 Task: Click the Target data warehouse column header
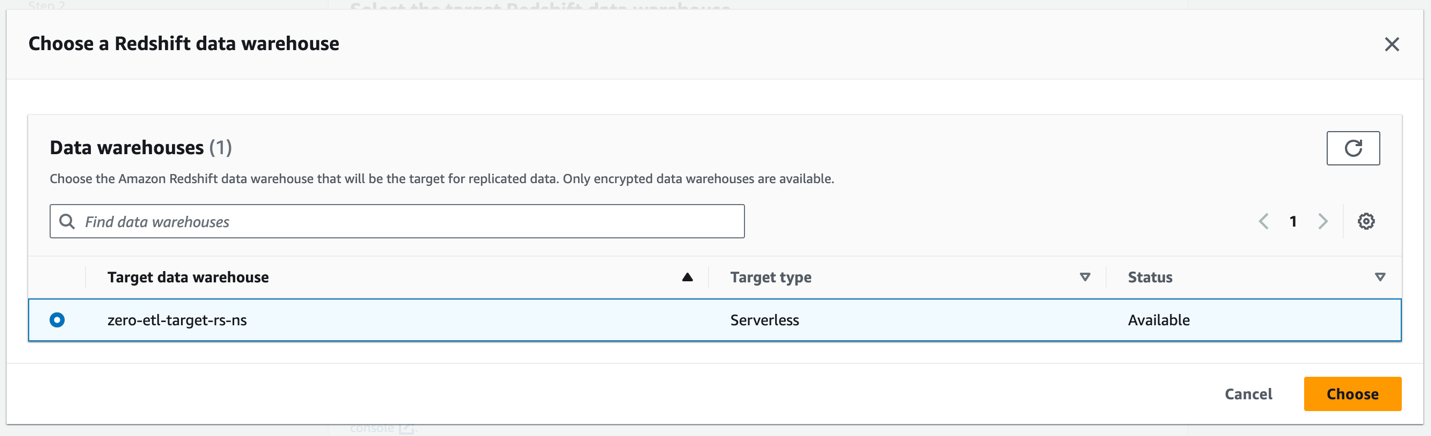pyautogui.click(x=188, y=277)
